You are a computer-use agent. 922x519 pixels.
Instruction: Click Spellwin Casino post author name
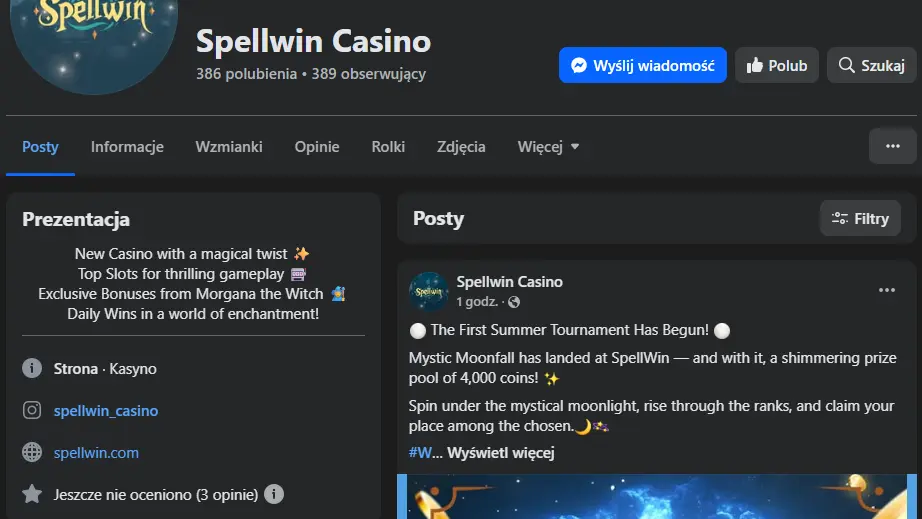point(509,282)
